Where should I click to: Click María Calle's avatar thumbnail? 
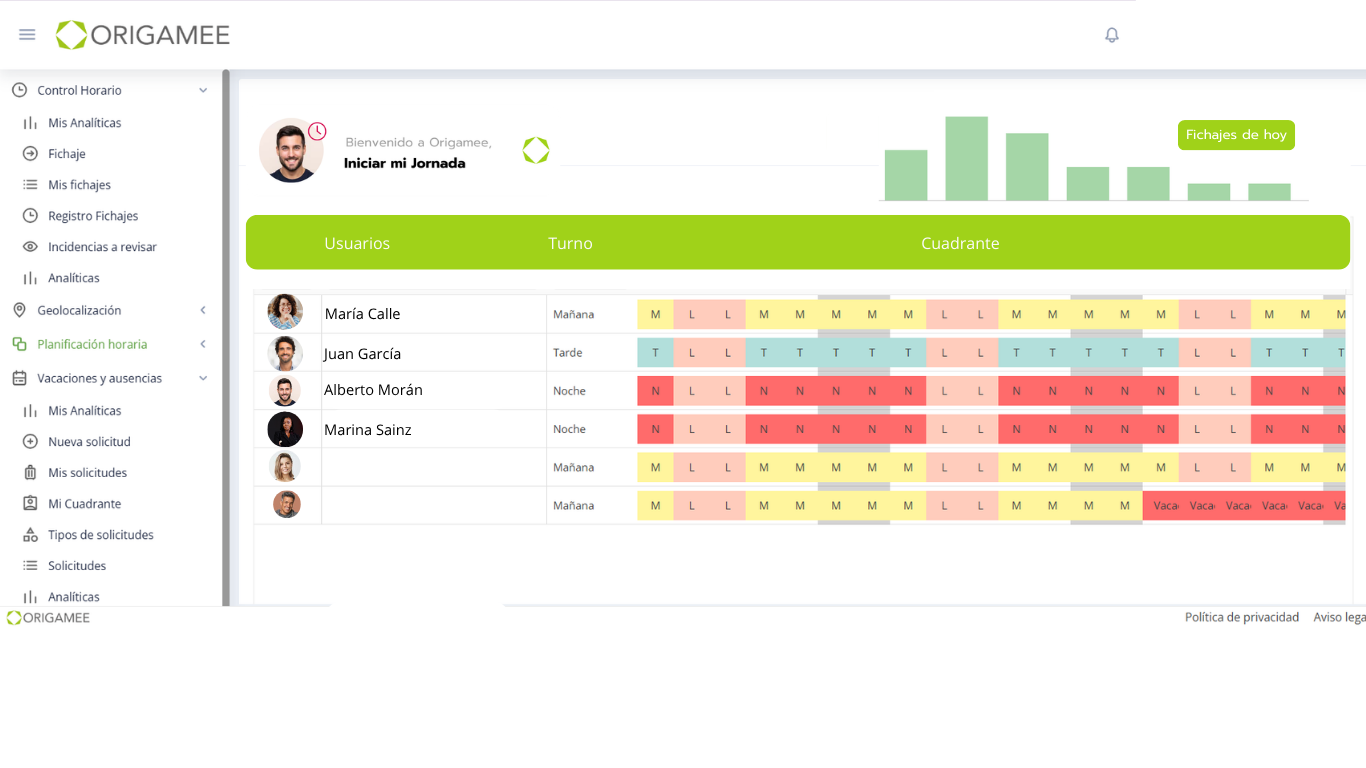coord(285,313)
